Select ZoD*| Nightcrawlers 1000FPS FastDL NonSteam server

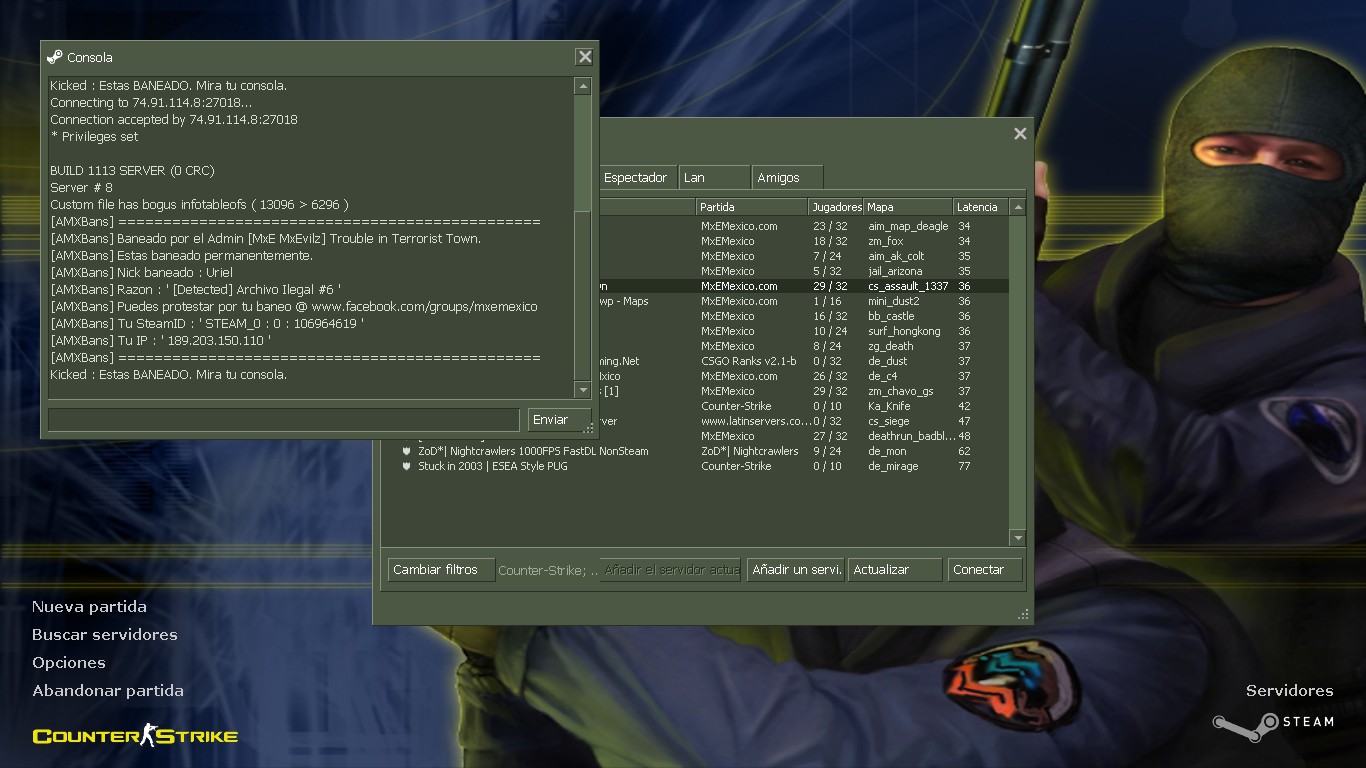click(x=696, y=451)
